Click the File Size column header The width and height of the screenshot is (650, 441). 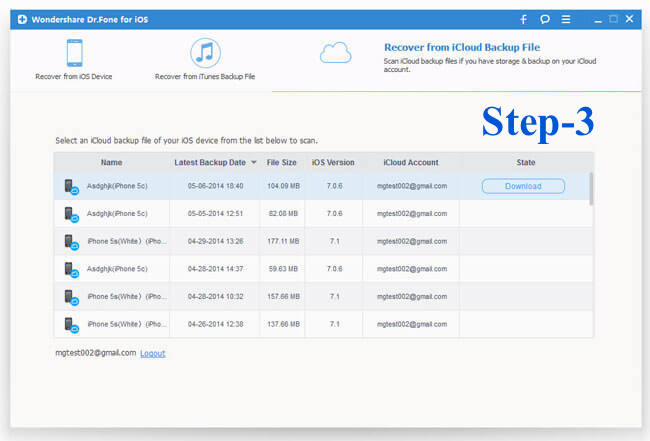click(281, 162)
